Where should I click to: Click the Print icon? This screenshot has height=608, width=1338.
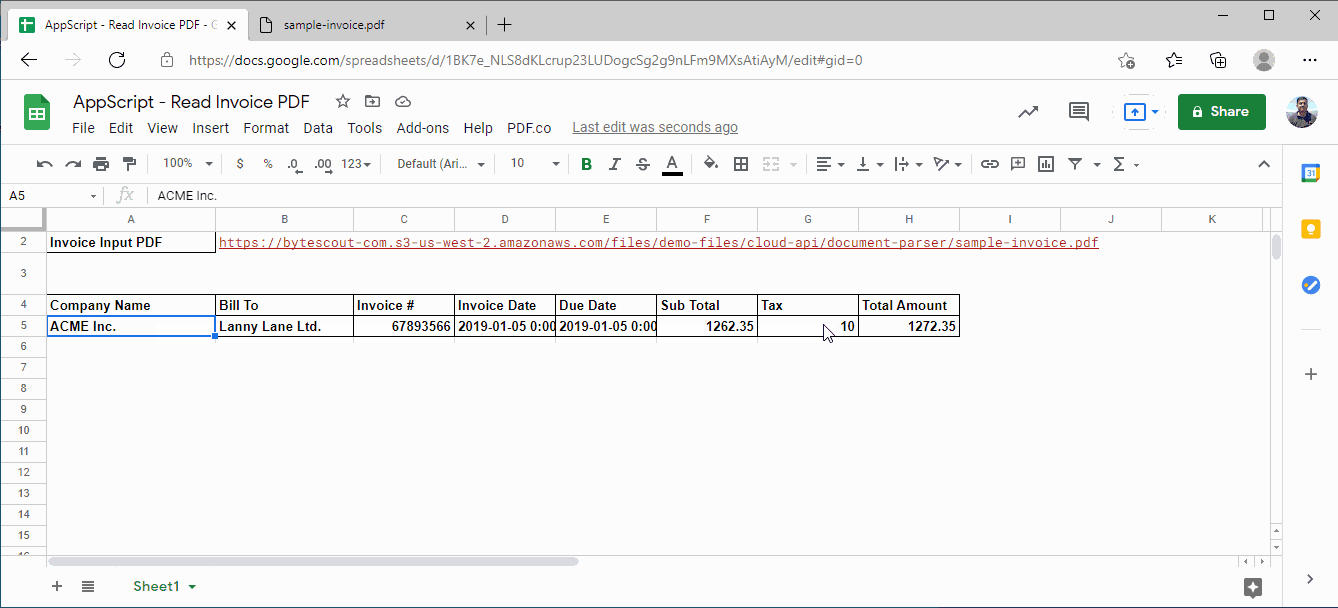(101, 164)
